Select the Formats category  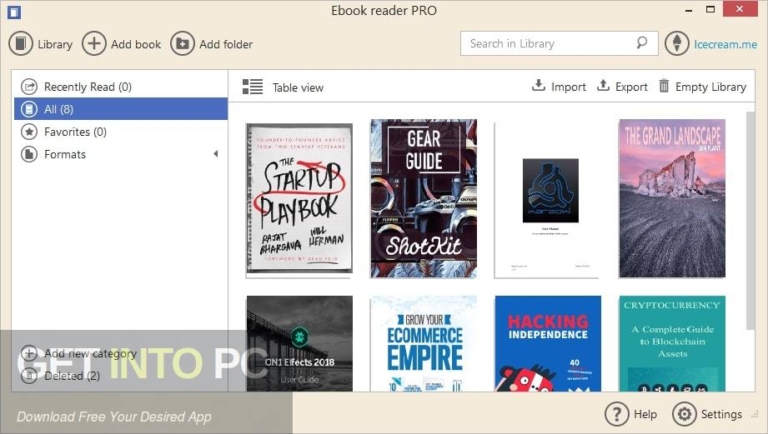(121, 154)
